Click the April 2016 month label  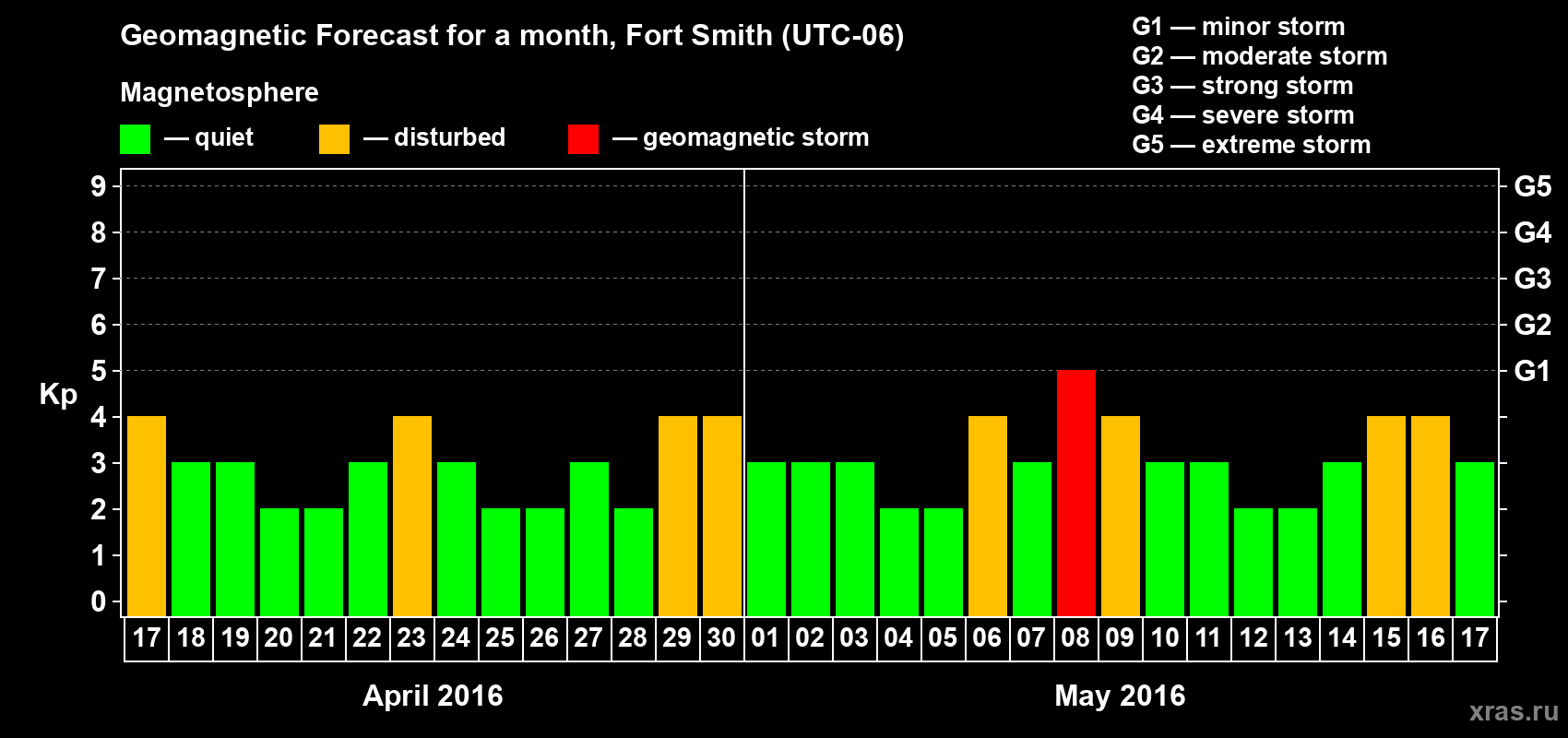[433, 696]
